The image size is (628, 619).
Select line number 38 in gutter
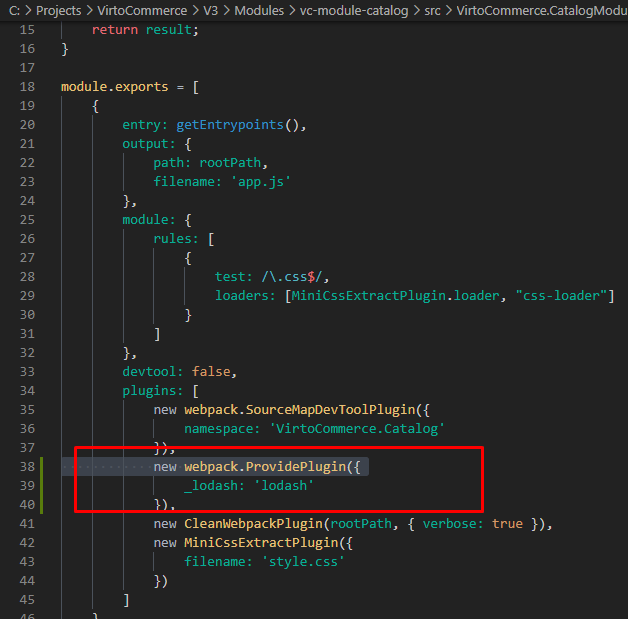(27, 467)
